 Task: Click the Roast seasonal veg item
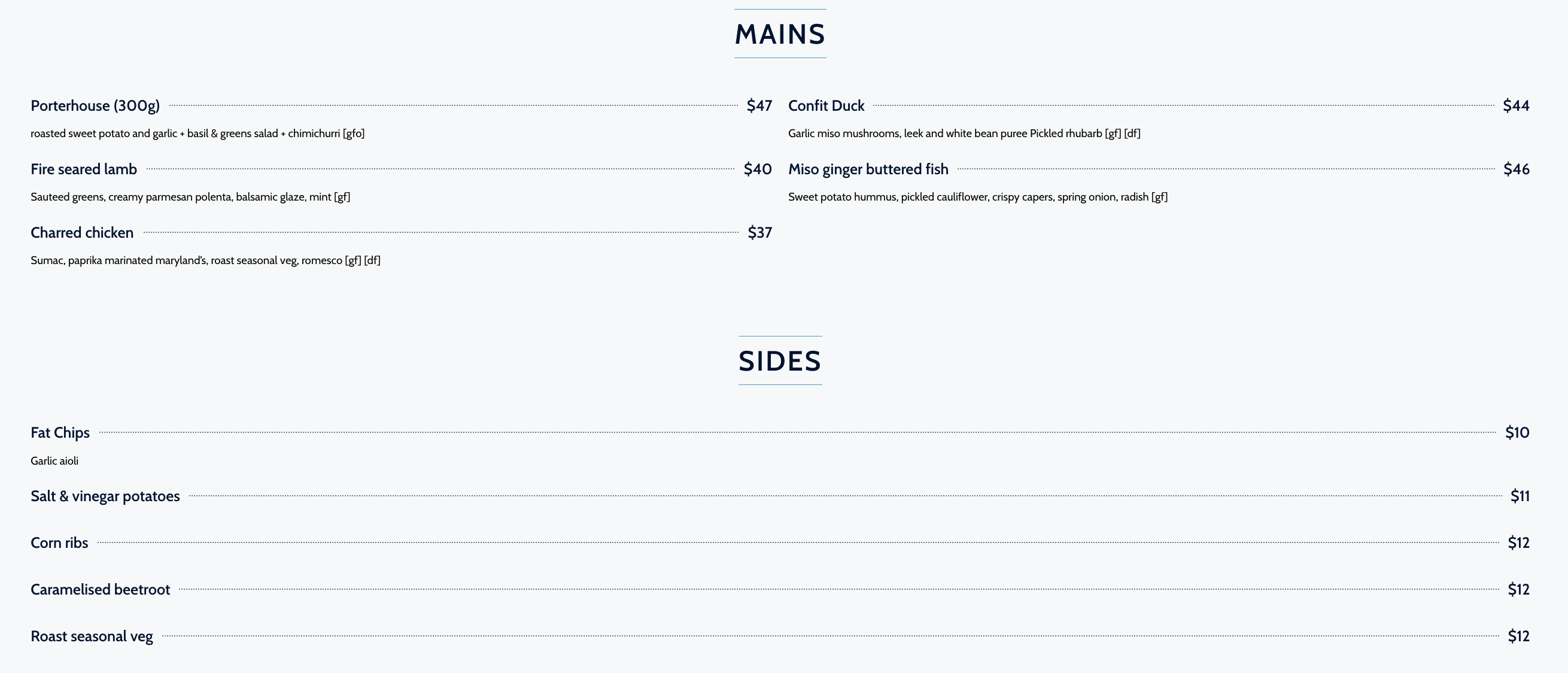tap(92, 636)
